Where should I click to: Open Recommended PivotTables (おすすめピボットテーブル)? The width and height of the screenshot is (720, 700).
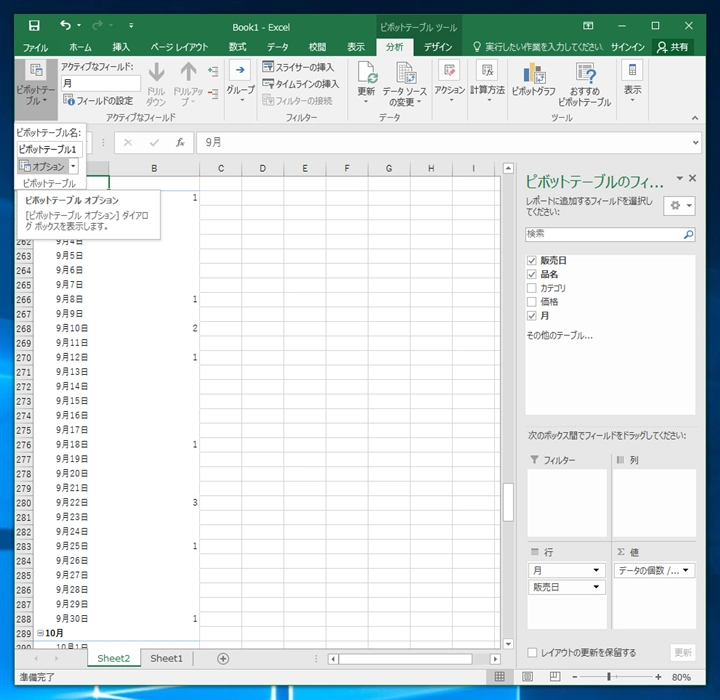tap(585, 85)
